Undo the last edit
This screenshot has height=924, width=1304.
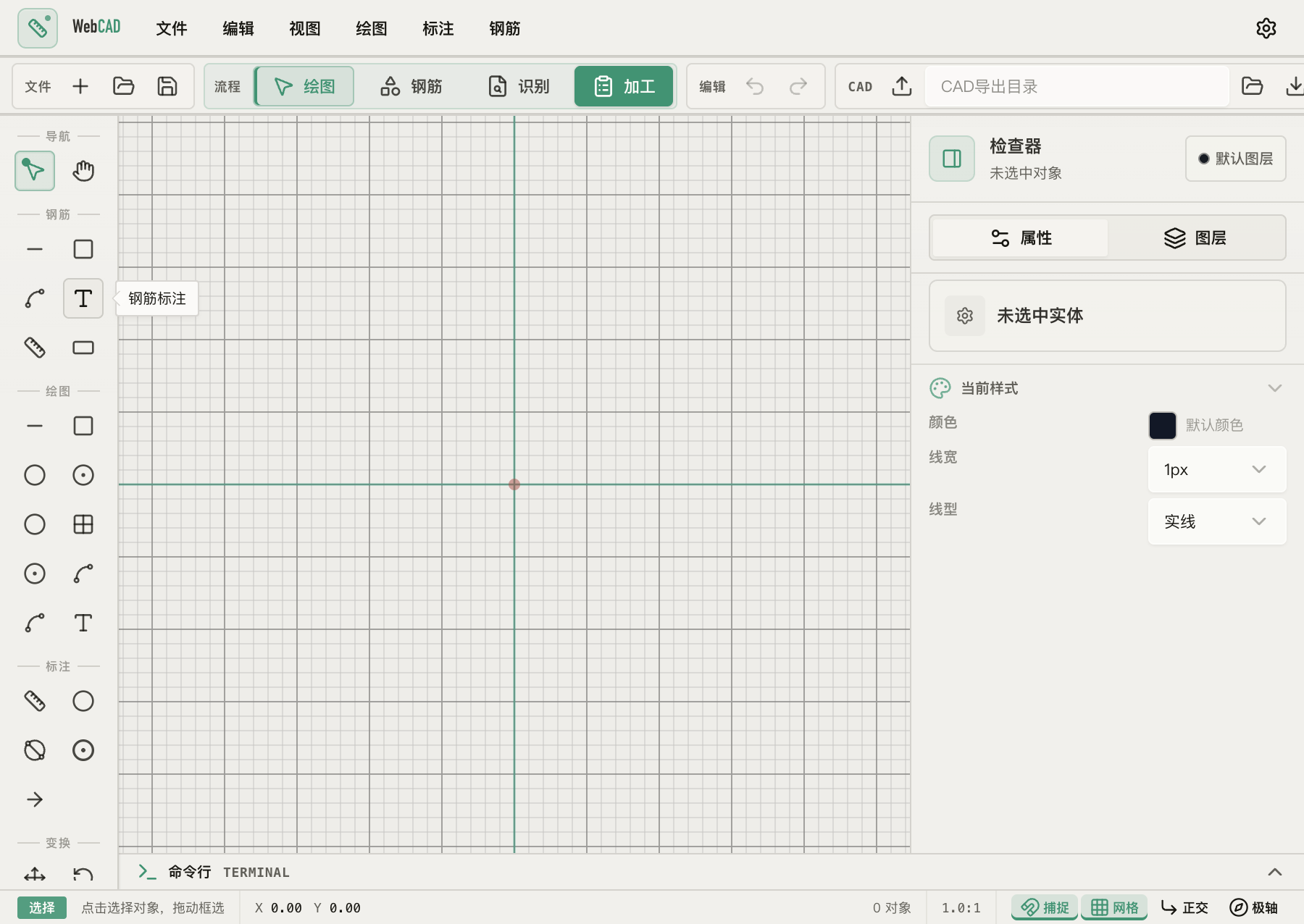(755, 86)
